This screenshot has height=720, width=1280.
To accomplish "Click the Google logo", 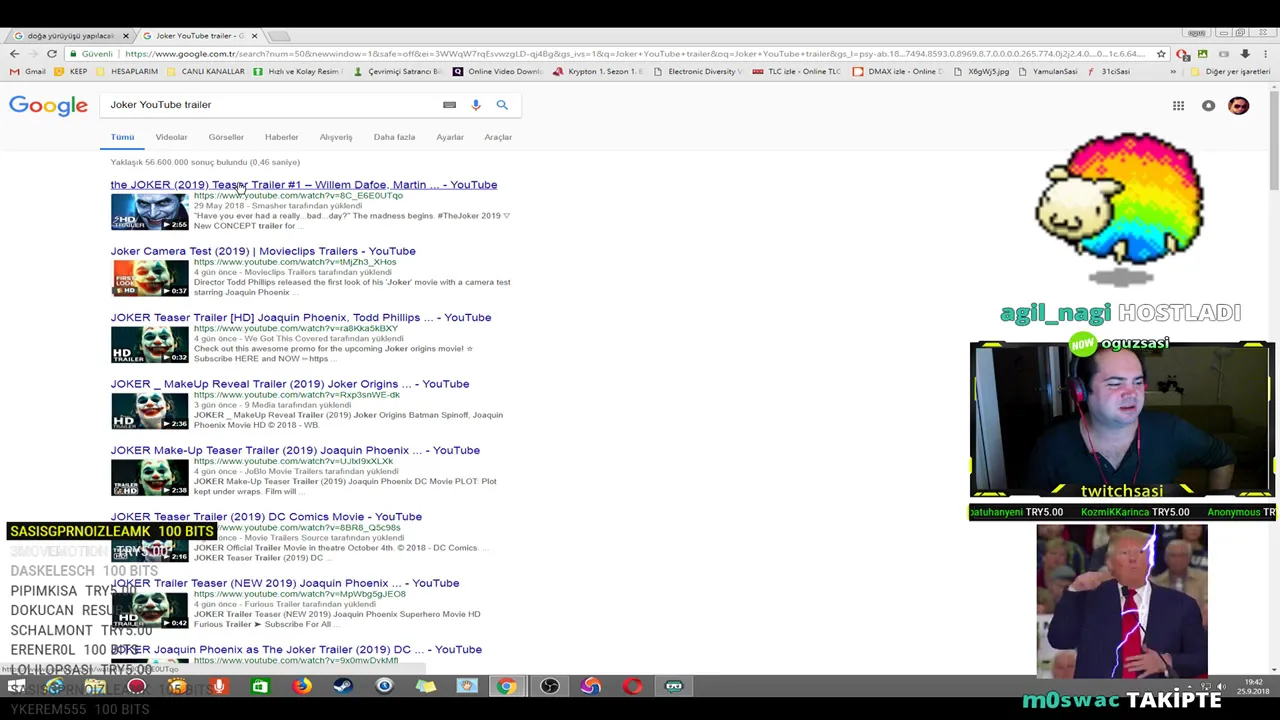I will point(48,105).
